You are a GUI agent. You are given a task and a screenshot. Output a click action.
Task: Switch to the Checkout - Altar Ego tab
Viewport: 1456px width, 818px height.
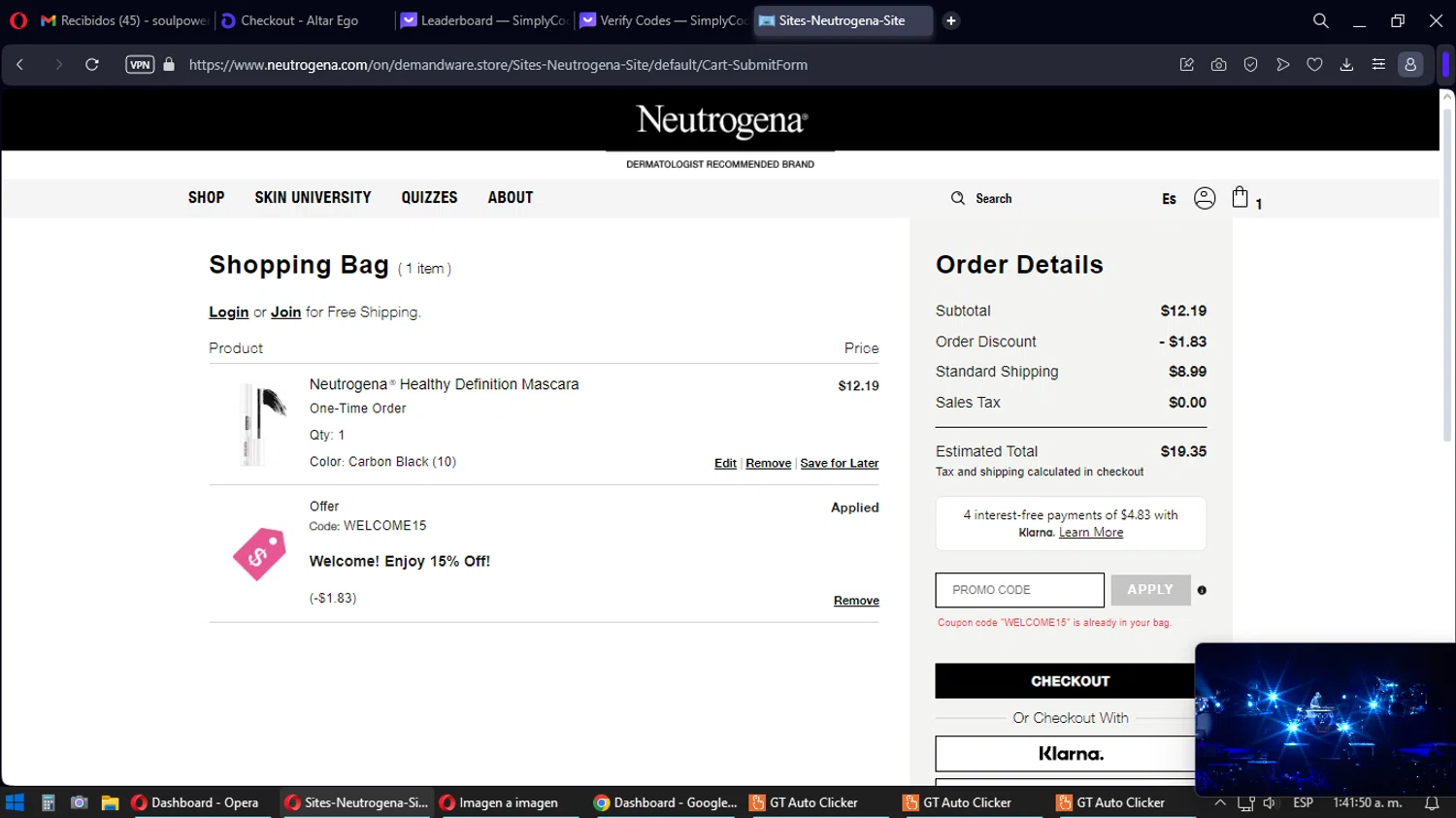303,20
